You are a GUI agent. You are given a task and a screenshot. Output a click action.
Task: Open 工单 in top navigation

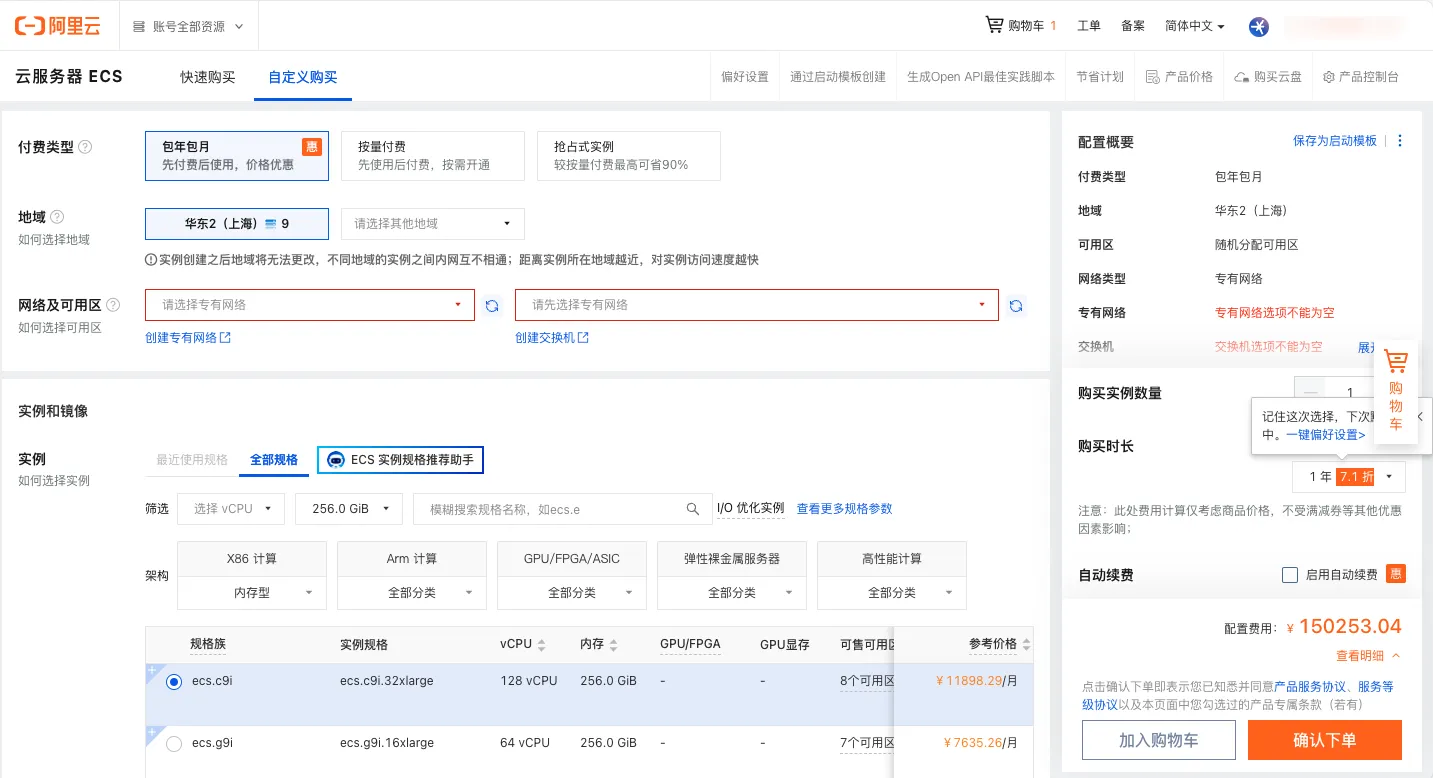[1089, 26]
